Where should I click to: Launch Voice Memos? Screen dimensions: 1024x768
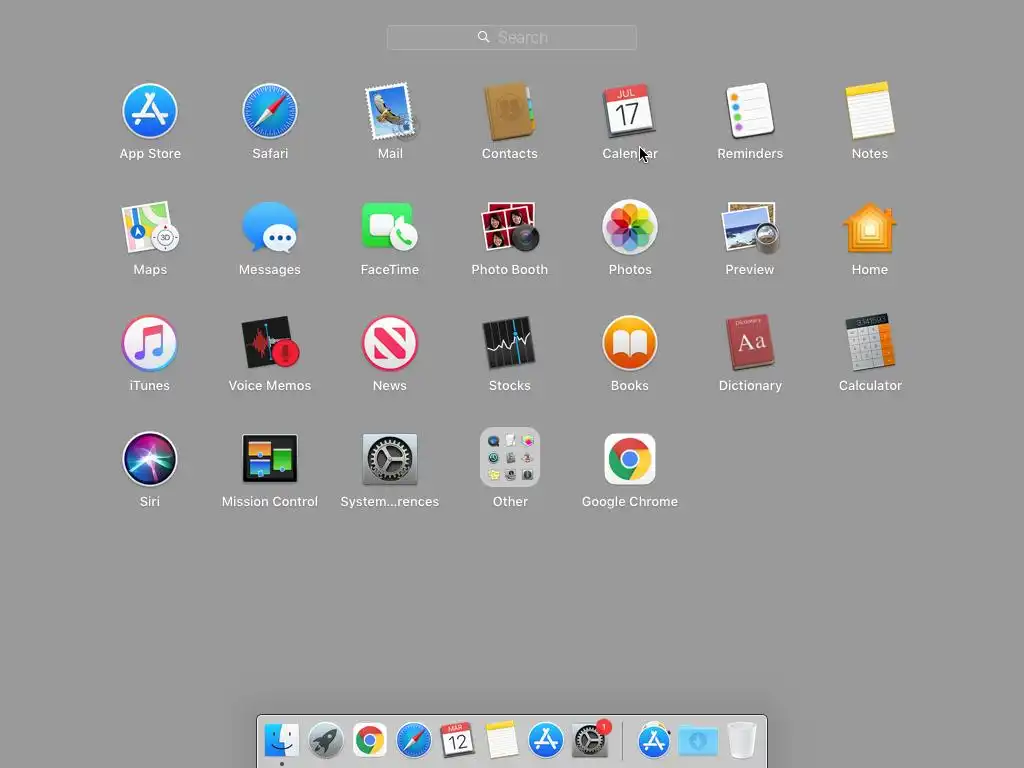(x=270, y=344)
